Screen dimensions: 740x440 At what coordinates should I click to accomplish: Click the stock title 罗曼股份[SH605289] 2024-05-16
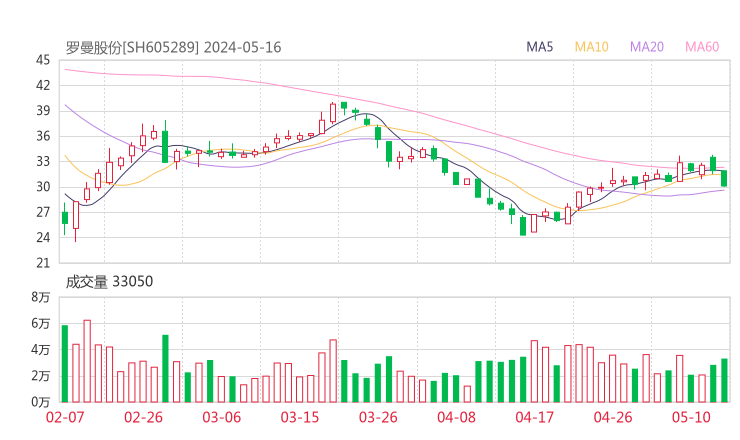173,48
